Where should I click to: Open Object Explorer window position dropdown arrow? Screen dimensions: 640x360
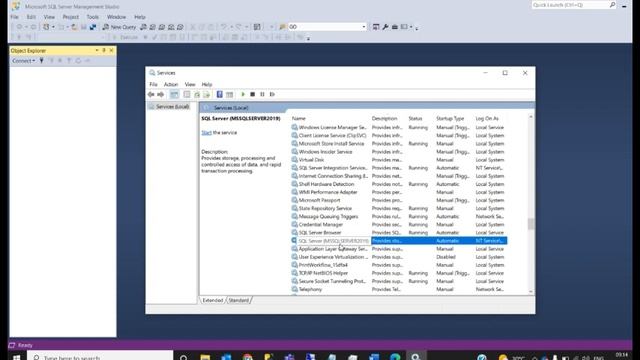pyautogui.click(x=97, y=51)
